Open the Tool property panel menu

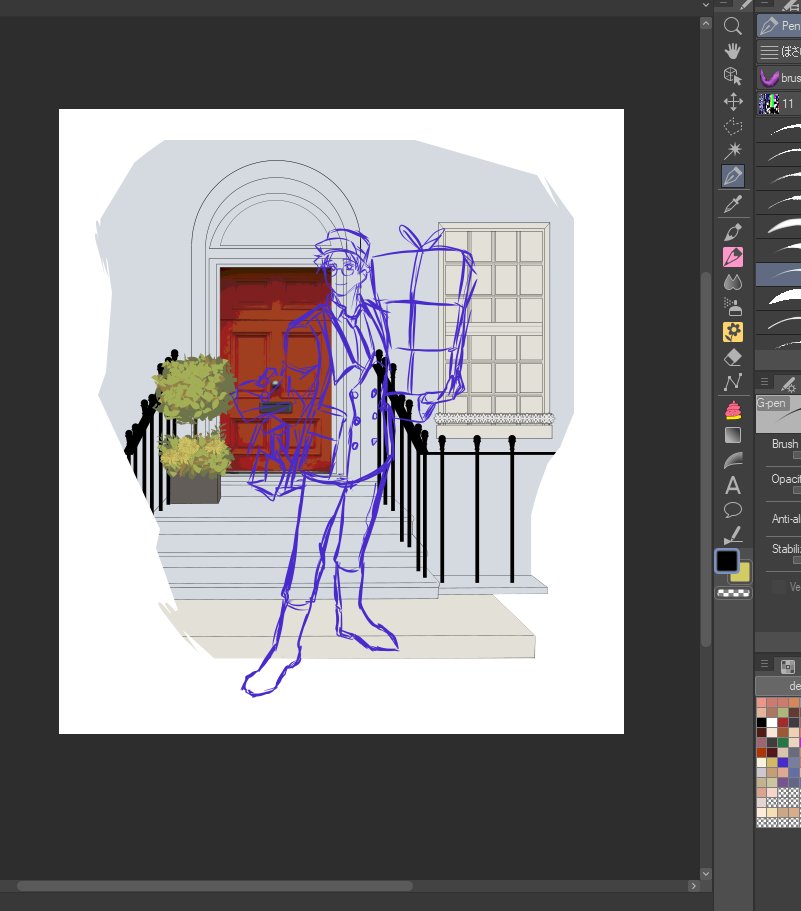point(764,382)
